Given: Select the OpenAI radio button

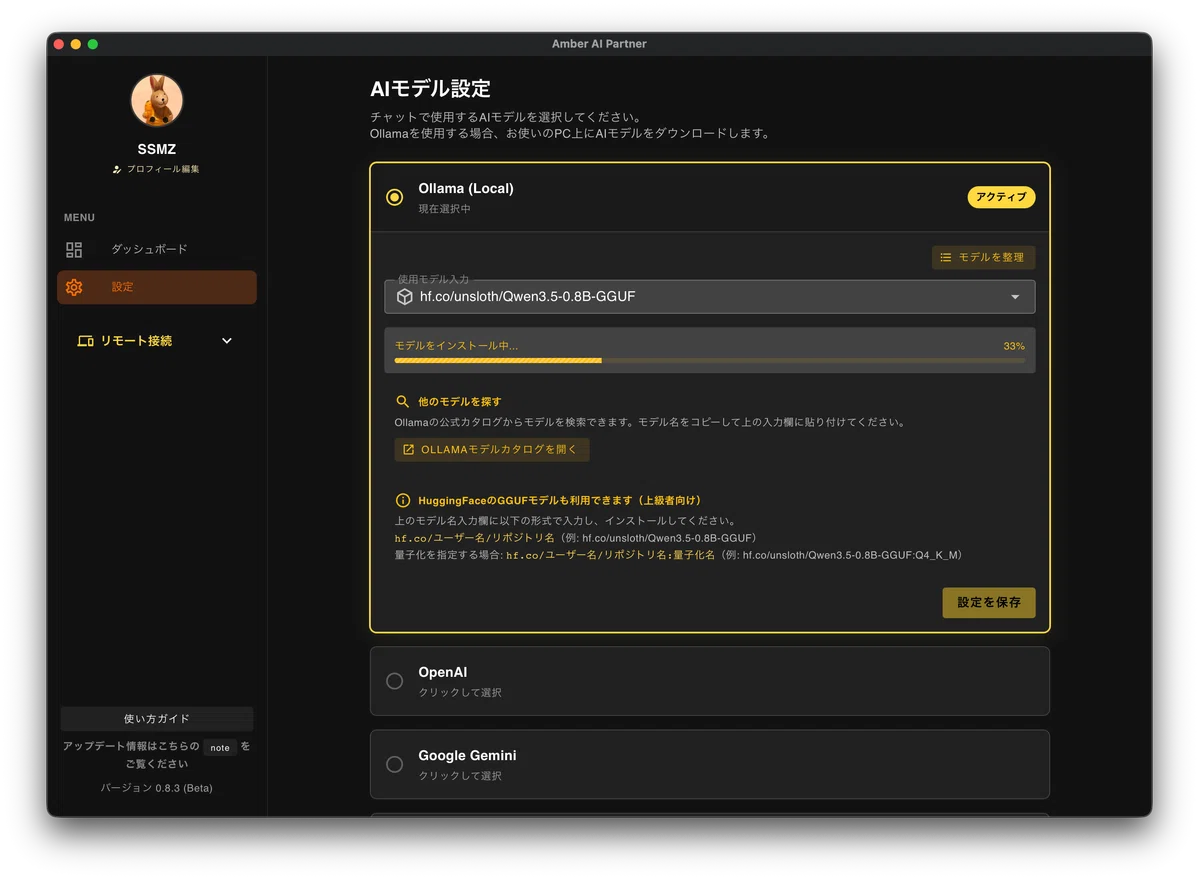Looking at the screenshot, I should click(395, 681).
